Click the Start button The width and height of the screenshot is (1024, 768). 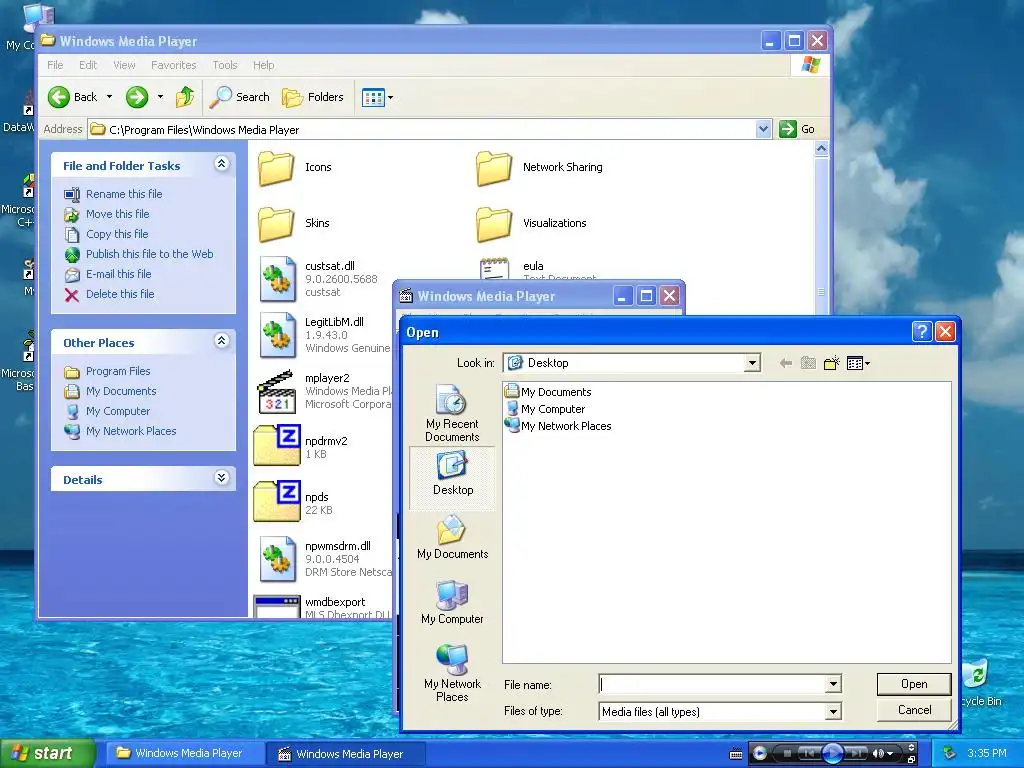47,754
